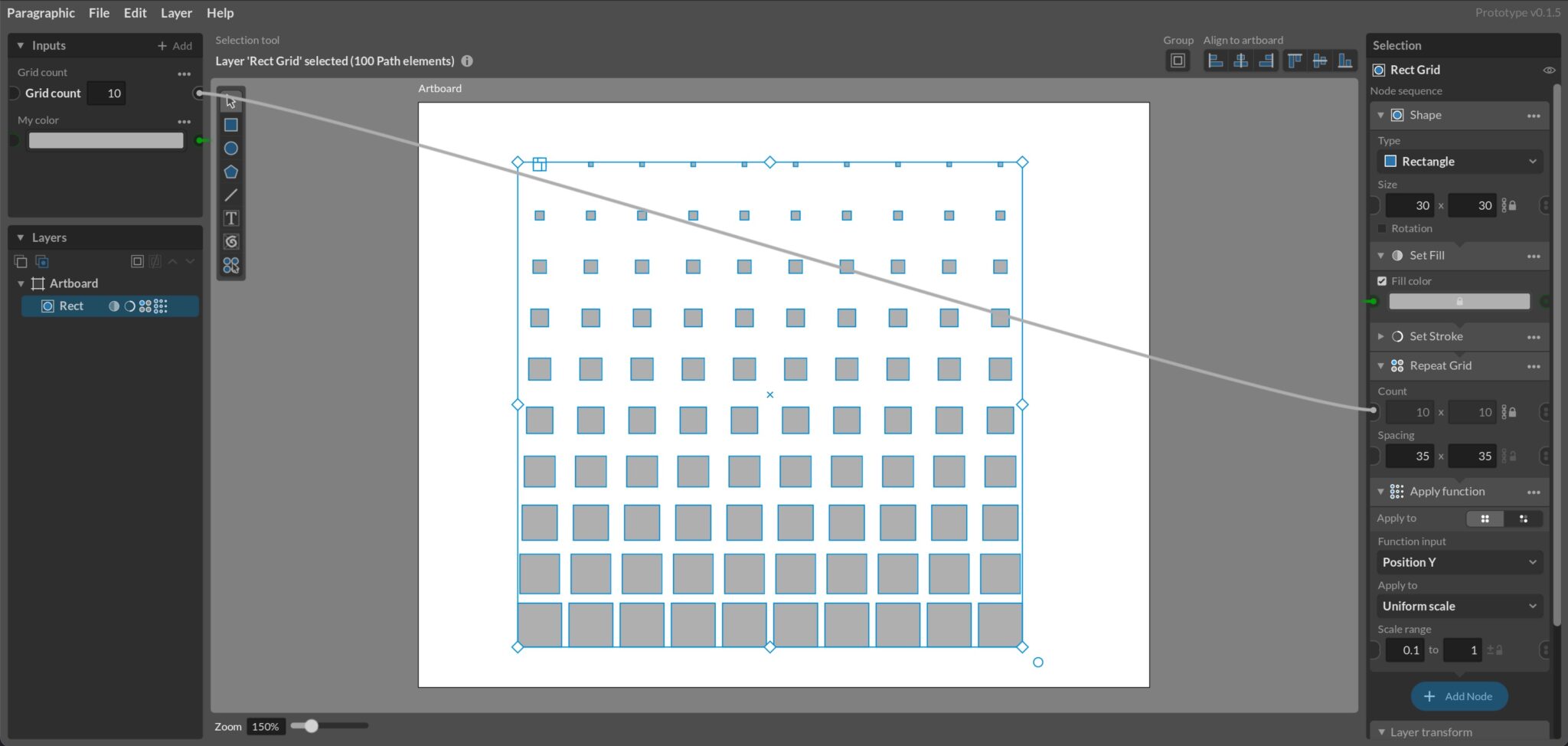Select the Ellipse tool
This screenshot has height=746, width=1568.
(x=231, y=148)
